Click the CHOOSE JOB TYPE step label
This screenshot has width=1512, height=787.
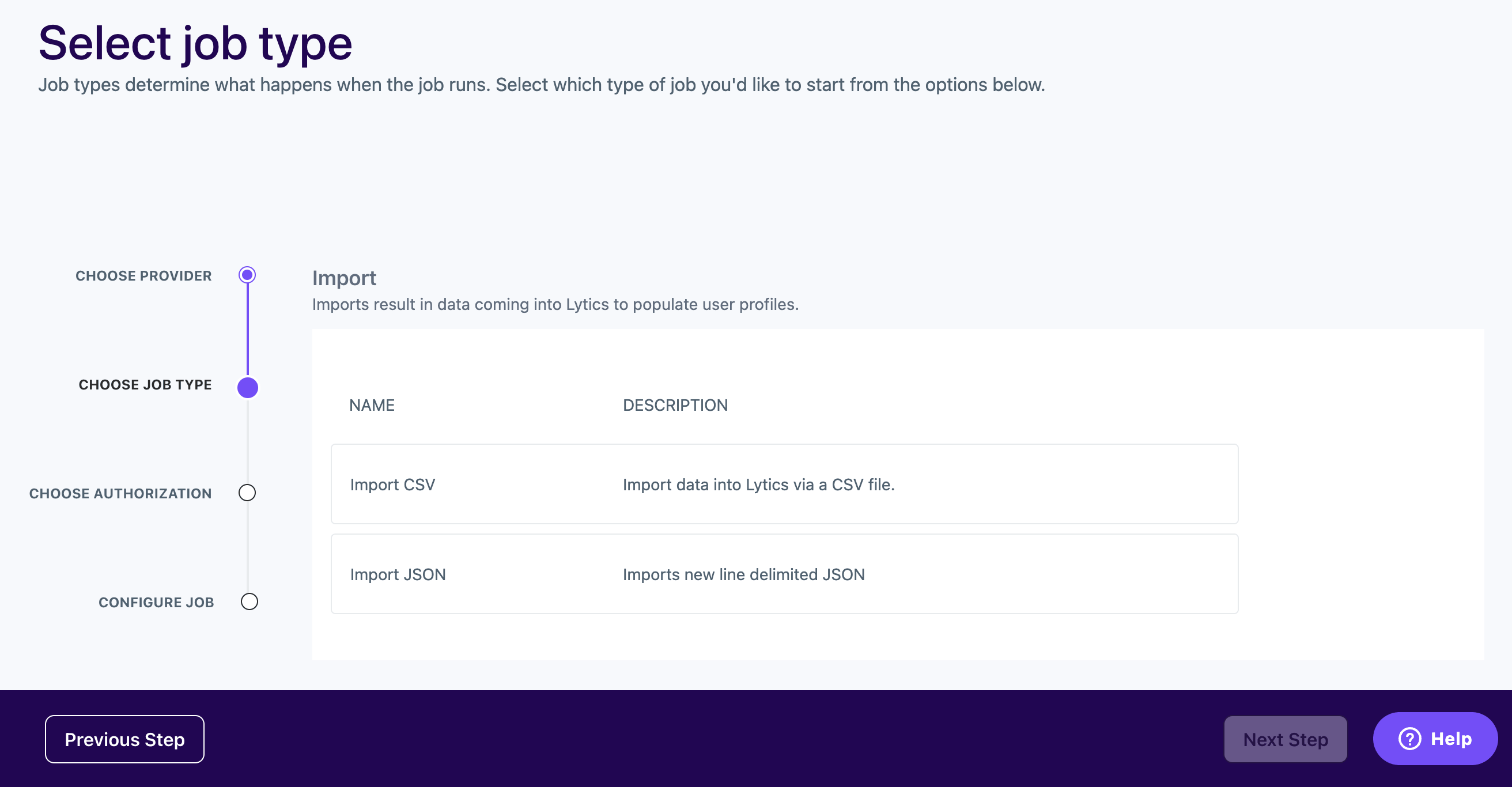click(145, 385)
